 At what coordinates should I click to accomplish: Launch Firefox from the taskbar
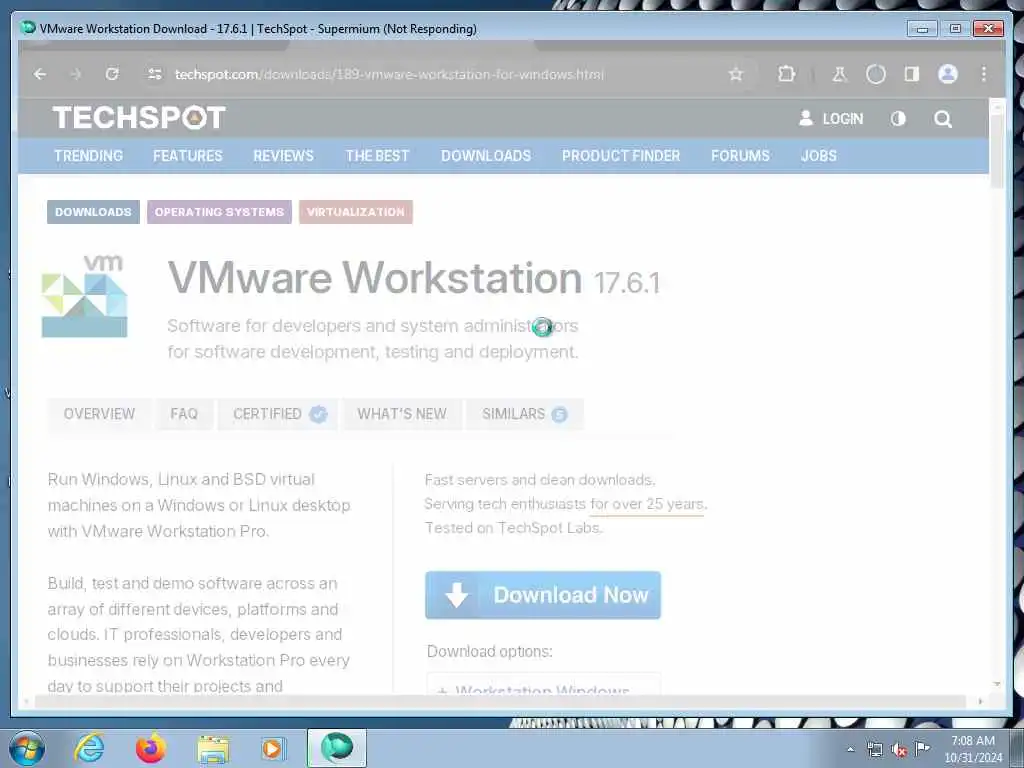point(150,748)
